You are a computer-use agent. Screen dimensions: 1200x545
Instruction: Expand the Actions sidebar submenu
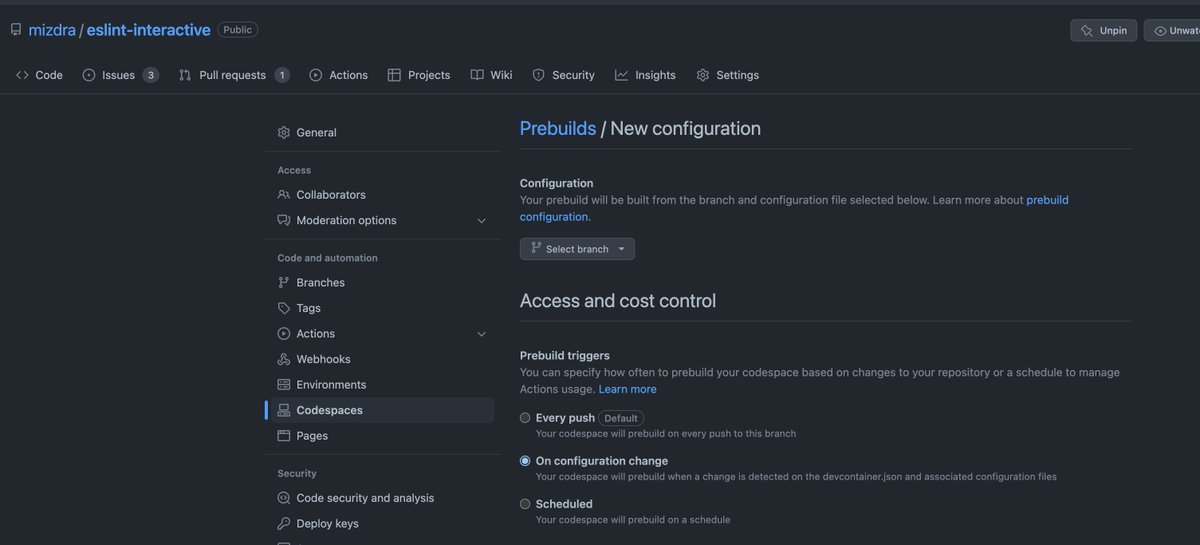point(481,334)
